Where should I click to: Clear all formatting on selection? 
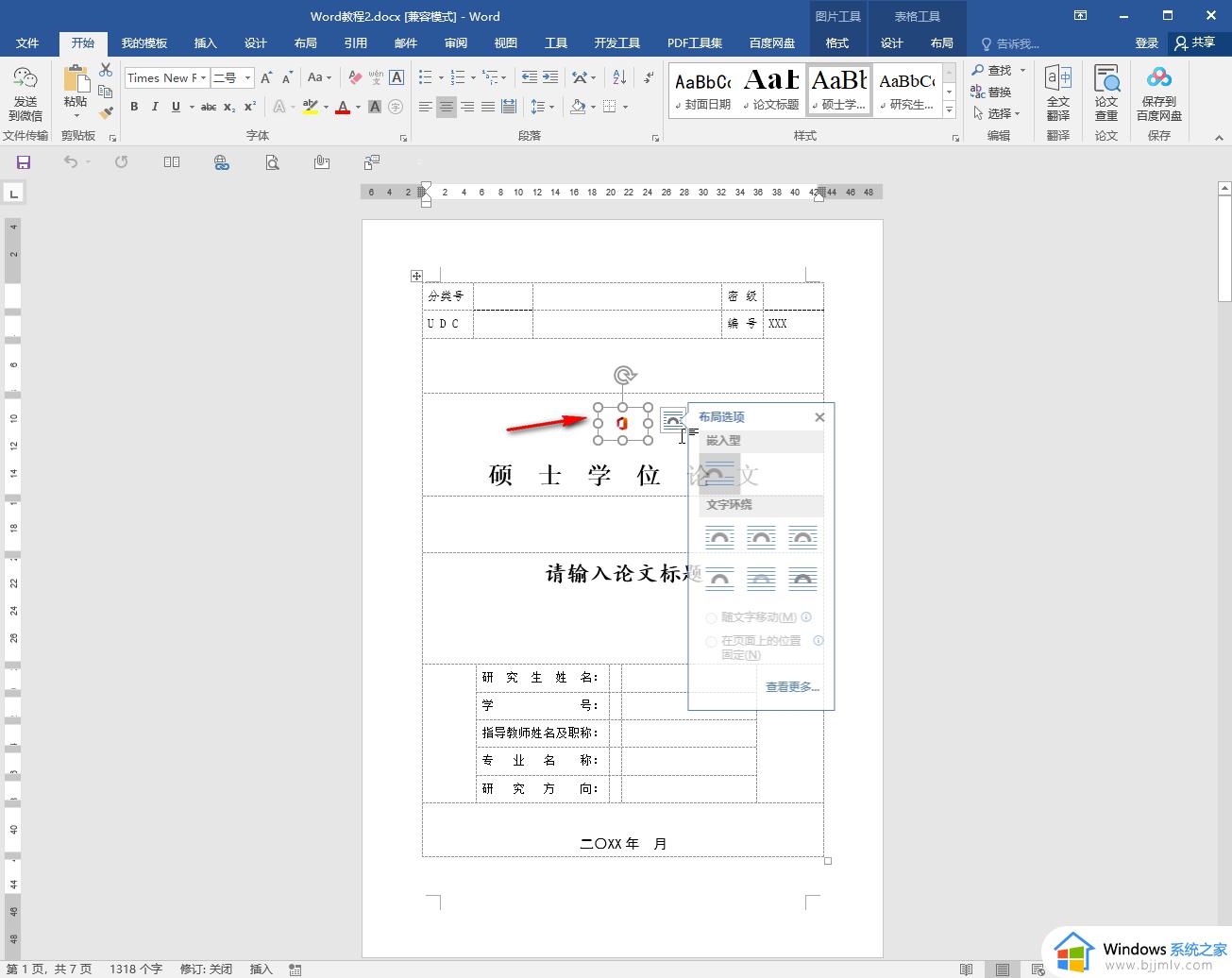355,77
